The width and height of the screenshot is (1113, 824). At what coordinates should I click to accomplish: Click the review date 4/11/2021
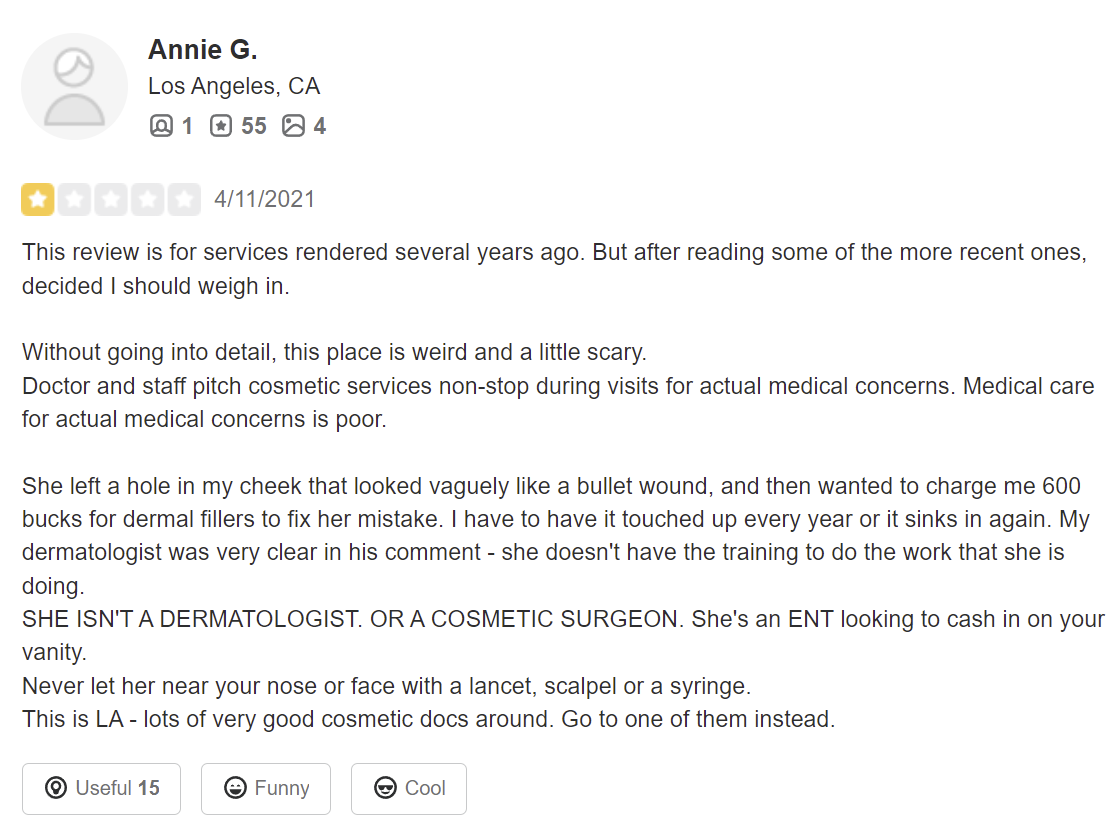(x=265, y=199)
